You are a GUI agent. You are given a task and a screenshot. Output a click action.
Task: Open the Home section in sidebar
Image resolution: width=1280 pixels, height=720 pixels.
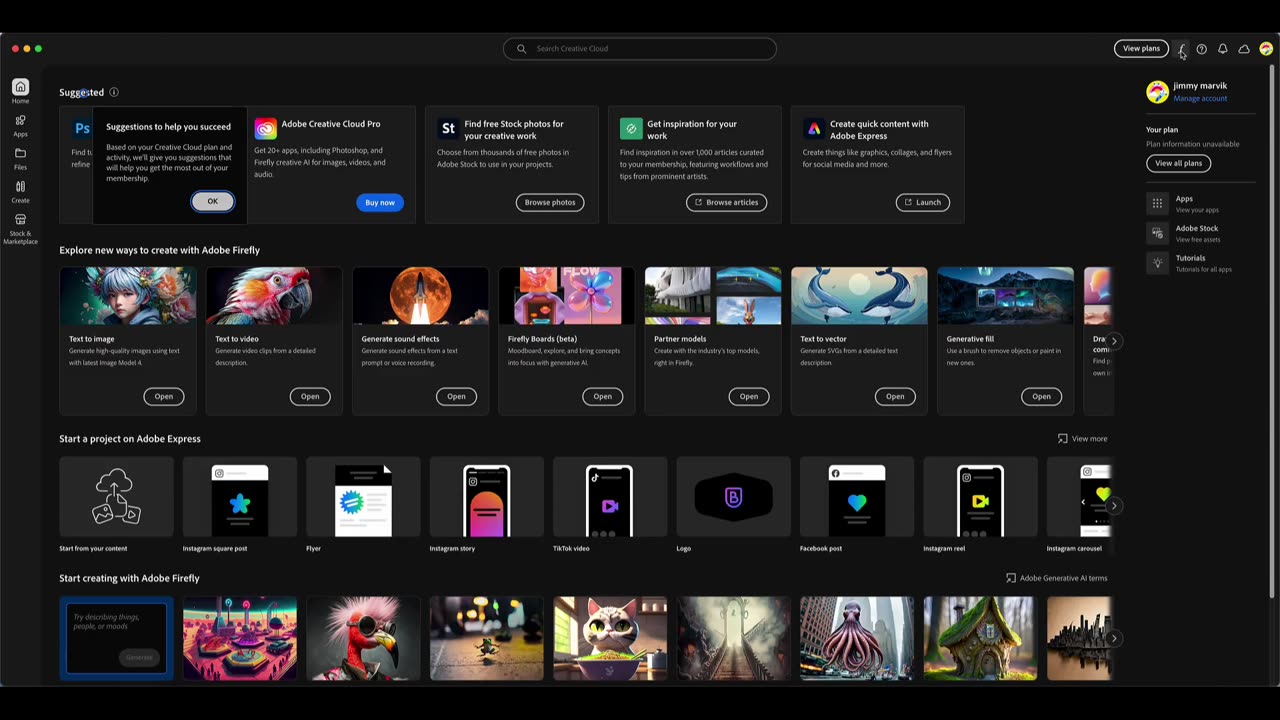(x=20, y=91)
